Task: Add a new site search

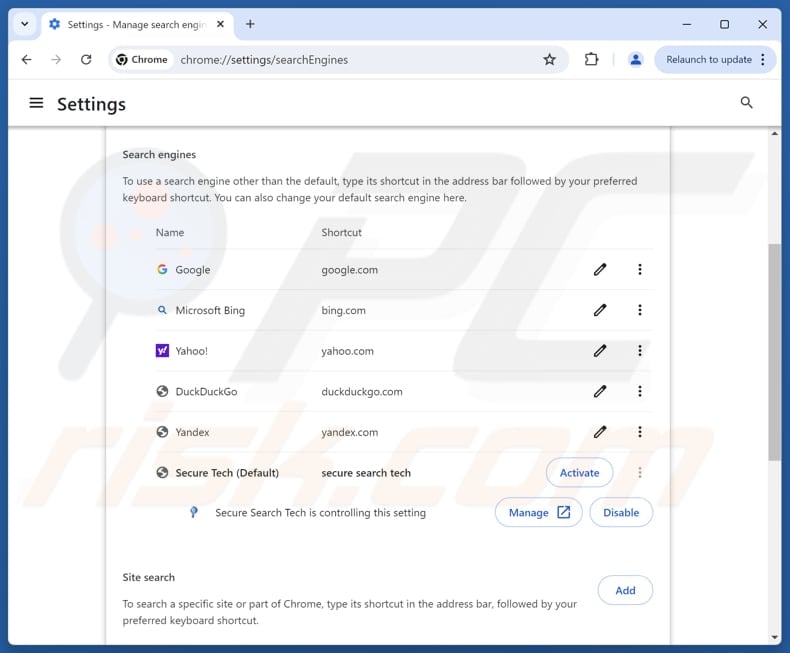Action: click(x=625, y=591)
